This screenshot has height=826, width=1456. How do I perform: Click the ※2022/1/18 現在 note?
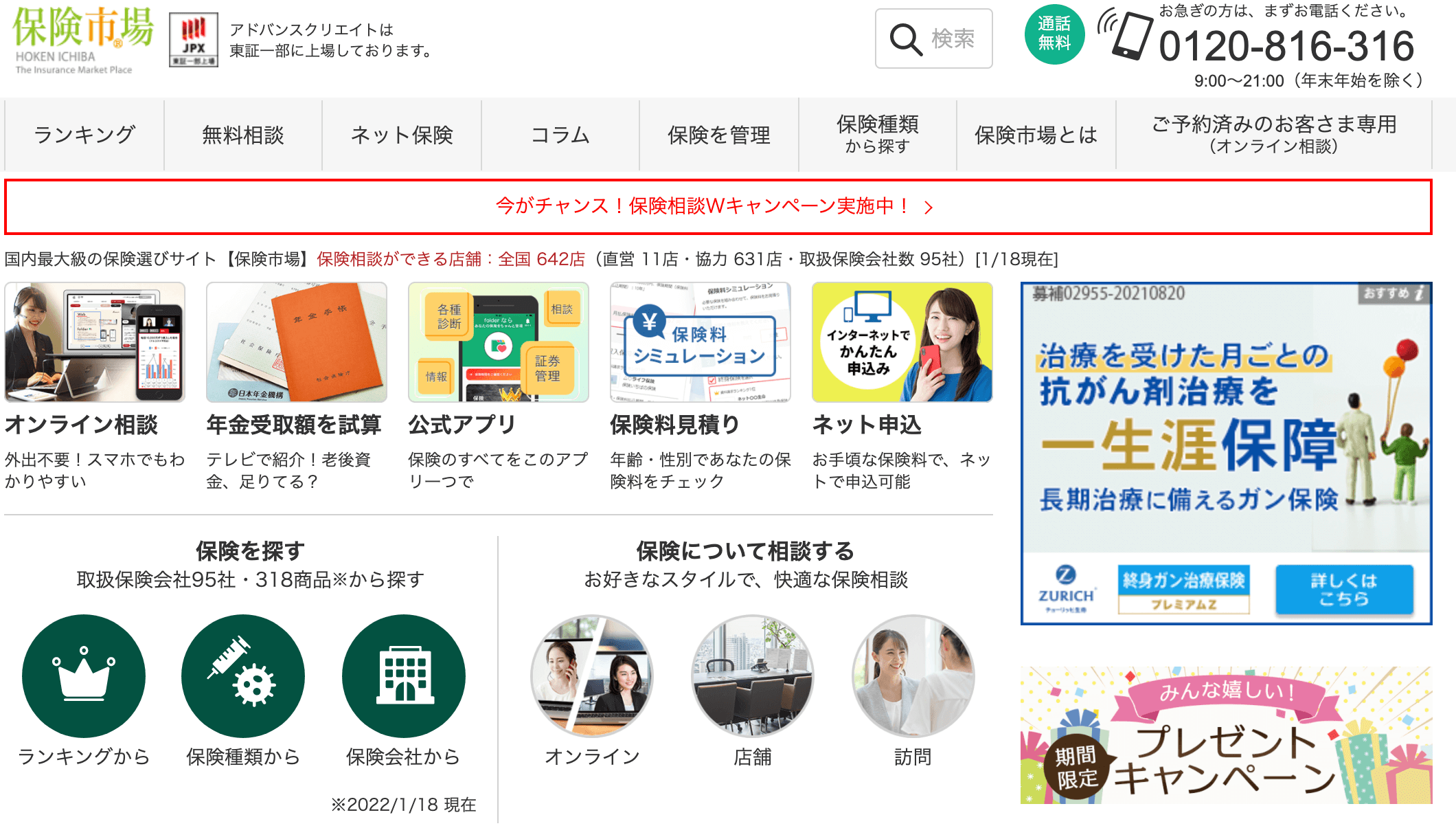tap(403, 804)
